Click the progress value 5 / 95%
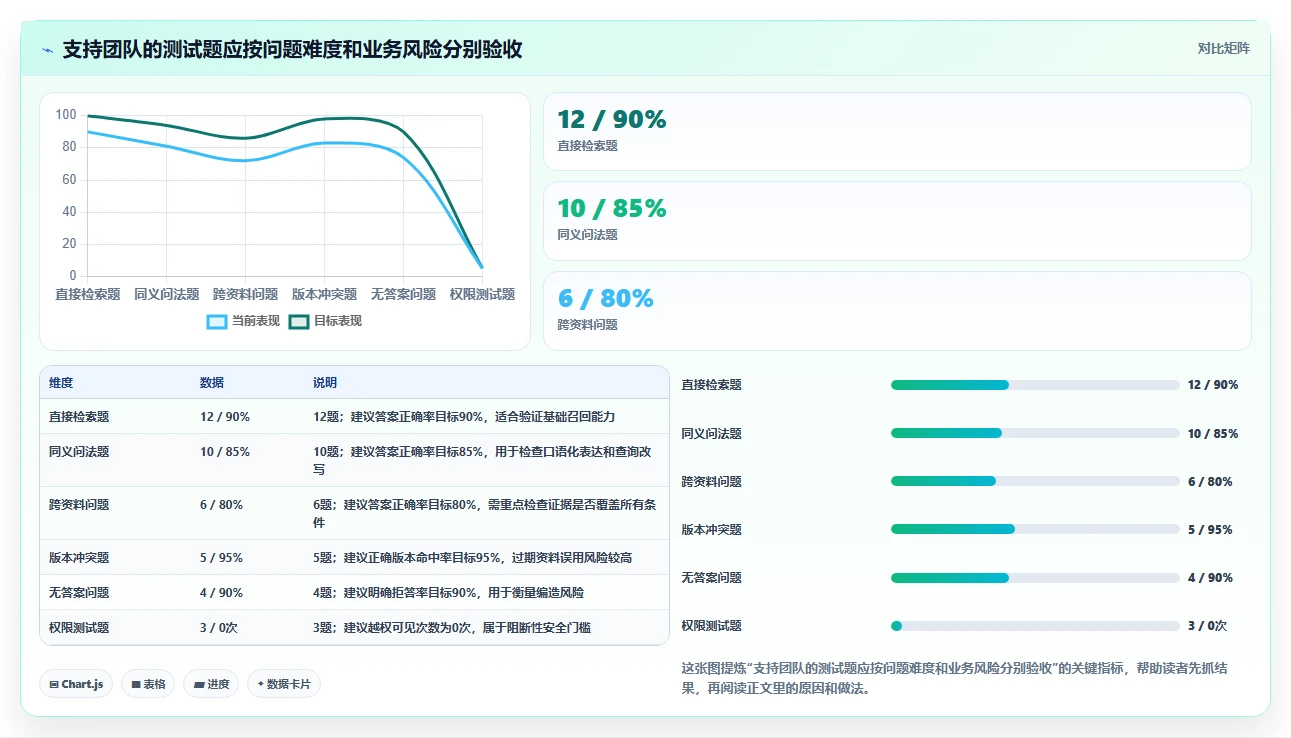 click(1210, 530)
